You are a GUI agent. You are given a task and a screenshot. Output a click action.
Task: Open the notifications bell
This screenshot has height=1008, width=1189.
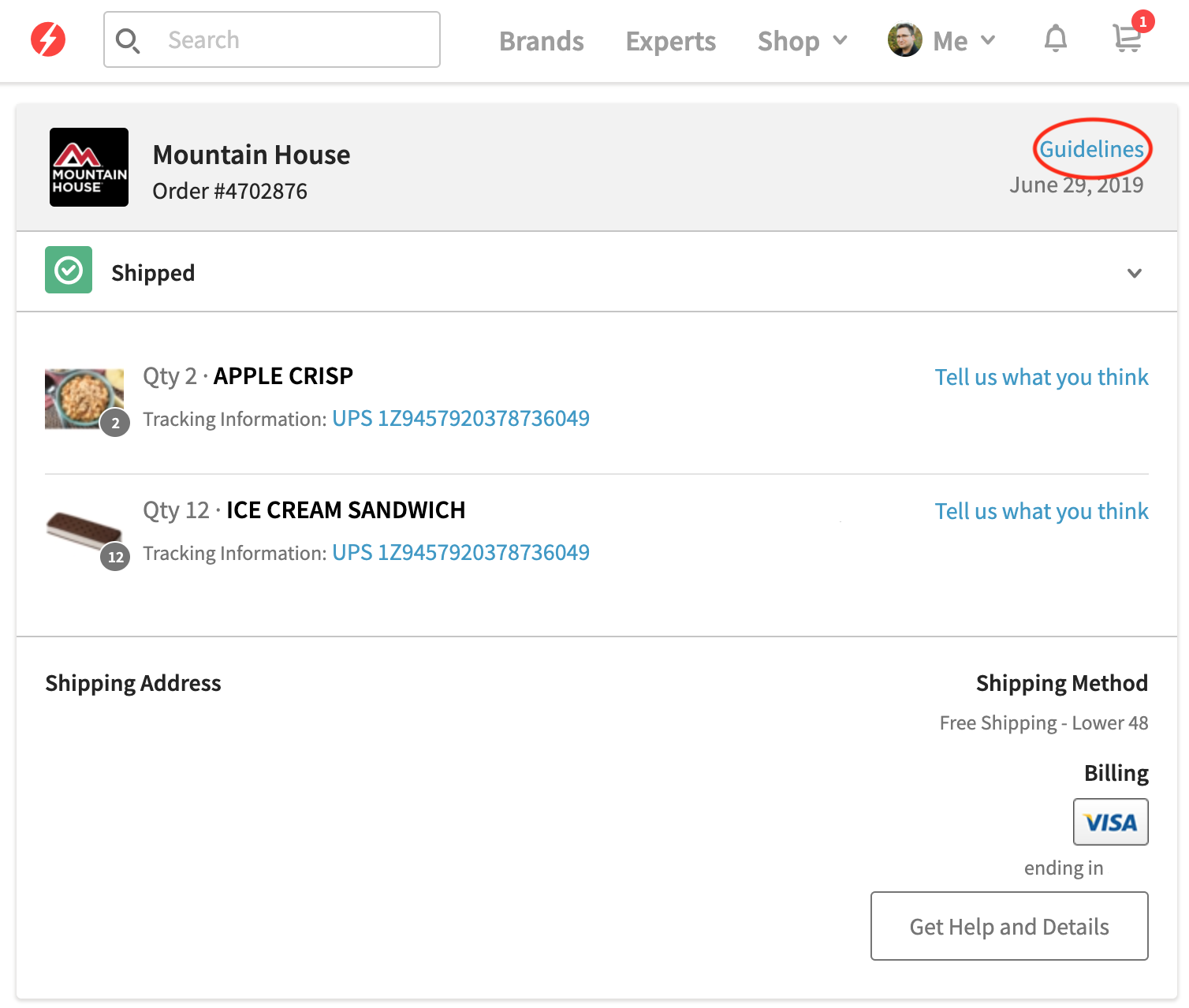pyautogui.click(x=1056, y=39)
